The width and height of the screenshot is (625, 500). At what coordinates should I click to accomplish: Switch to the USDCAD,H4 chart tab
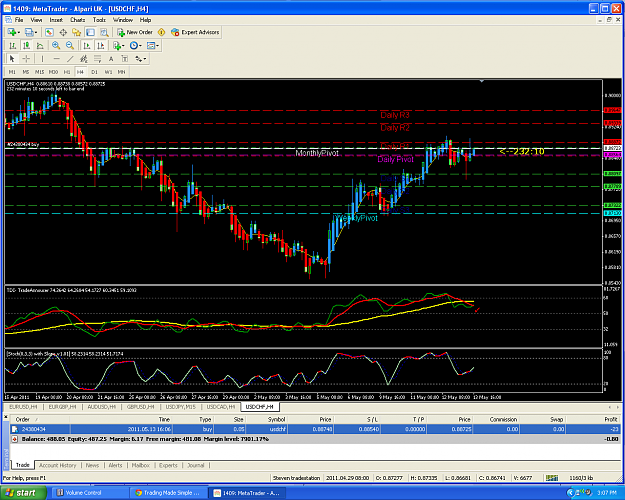(x=222, y=407)
